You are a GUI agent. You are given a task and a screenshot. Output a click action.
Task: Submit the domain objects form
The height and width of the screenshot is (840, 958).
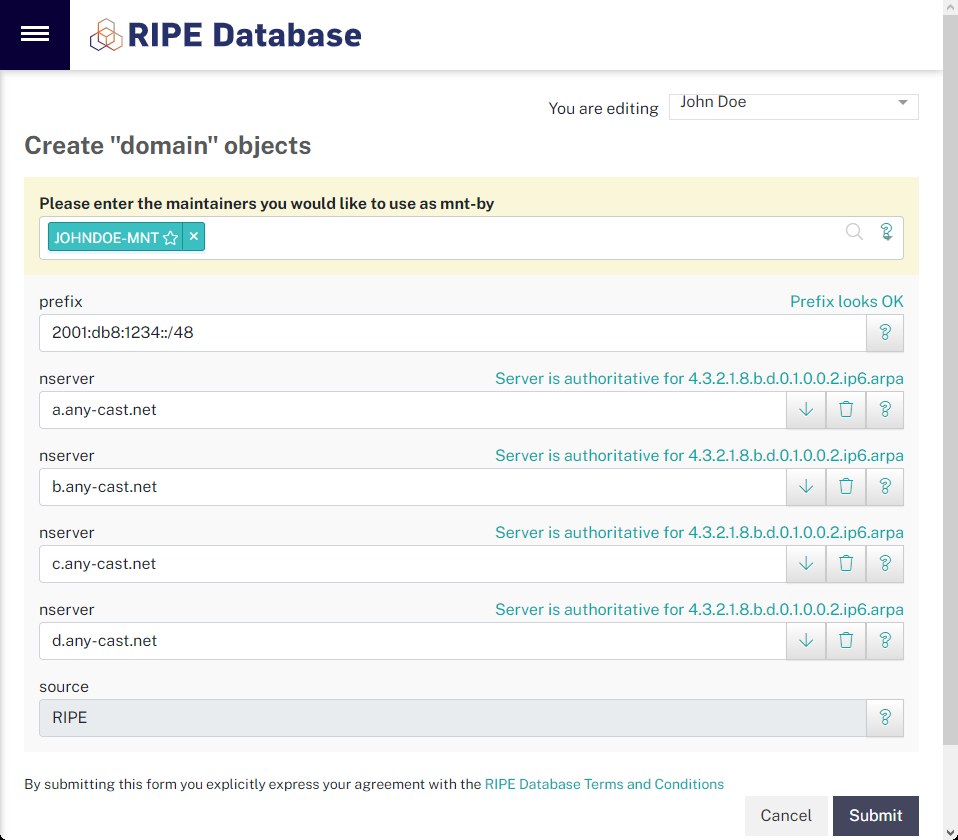(x=876, y=816)
